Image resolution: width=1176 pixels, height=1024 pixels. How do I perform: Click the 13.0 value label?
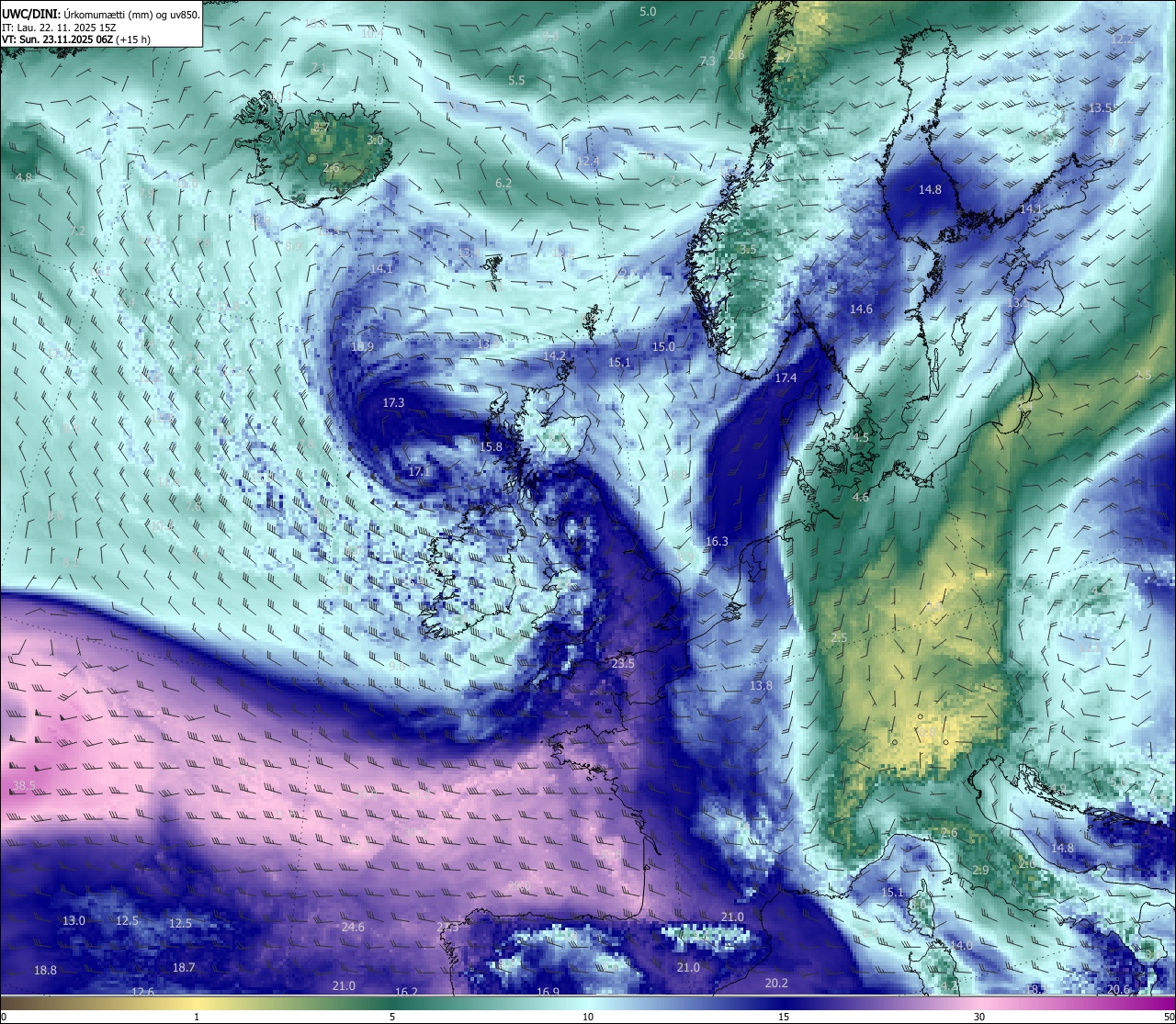(73, 920)
